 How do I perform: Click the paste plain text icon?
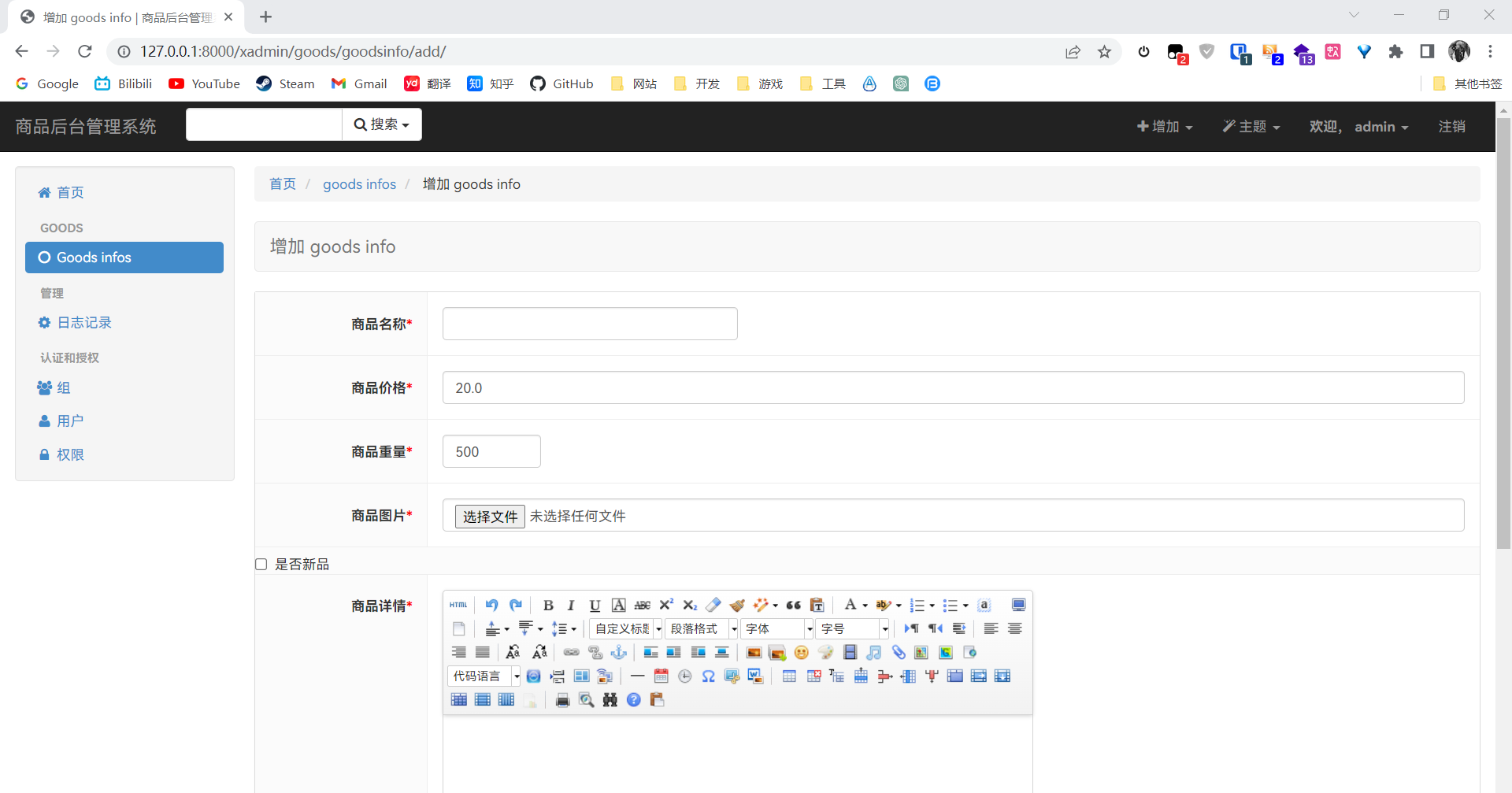817,605
